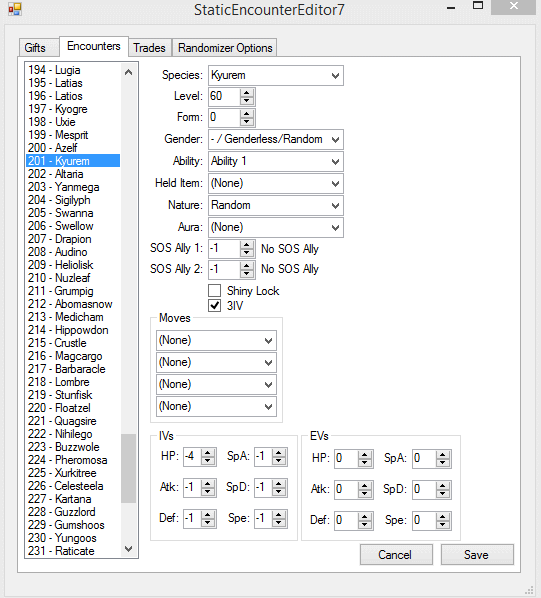The height and width of the screenshot is (598, 541).
Task: Click the encounter list scrollbar down arrow
Action: (128, 549)
